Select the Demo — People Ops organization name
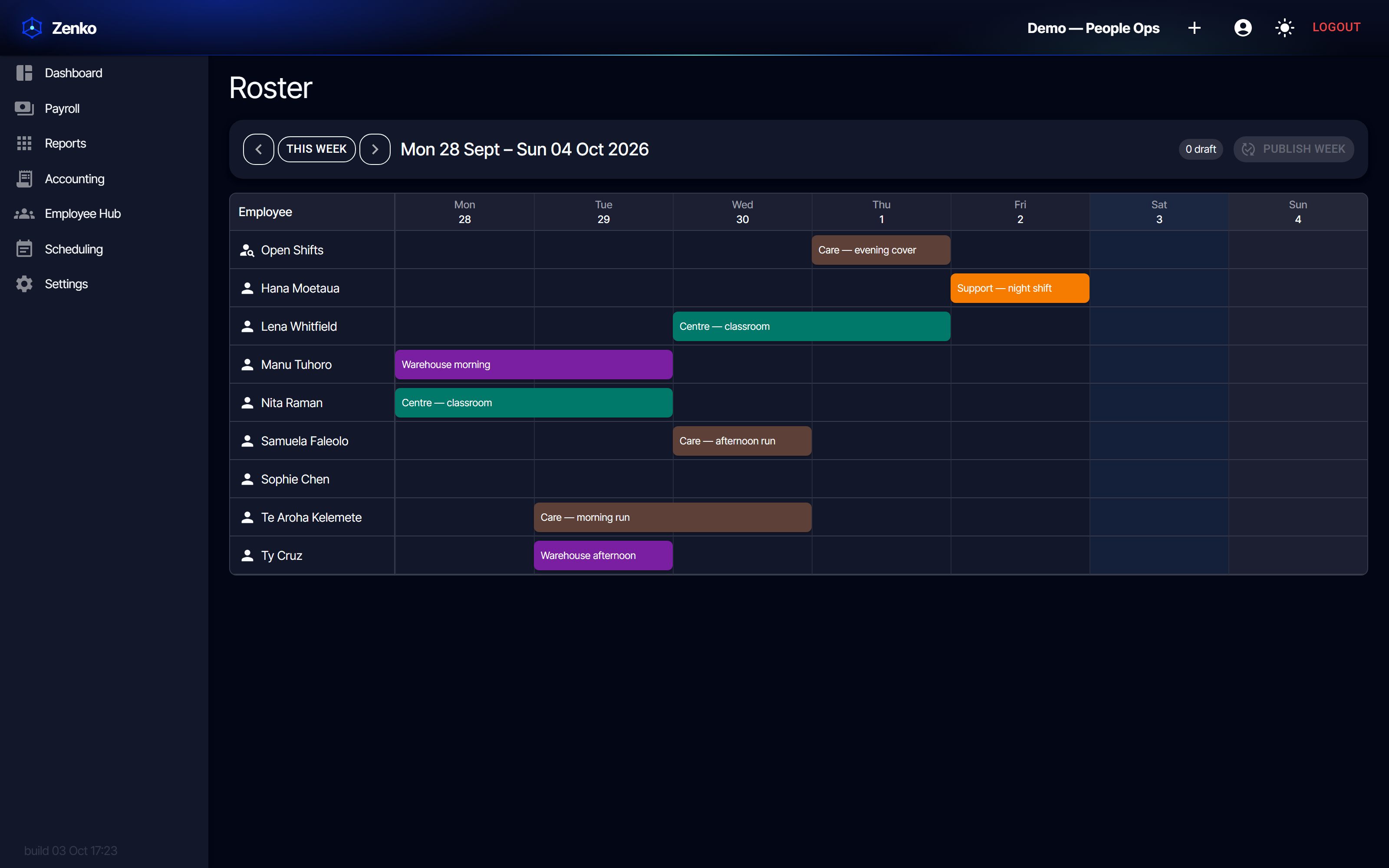The image size is (1389, 868). 1093,27
